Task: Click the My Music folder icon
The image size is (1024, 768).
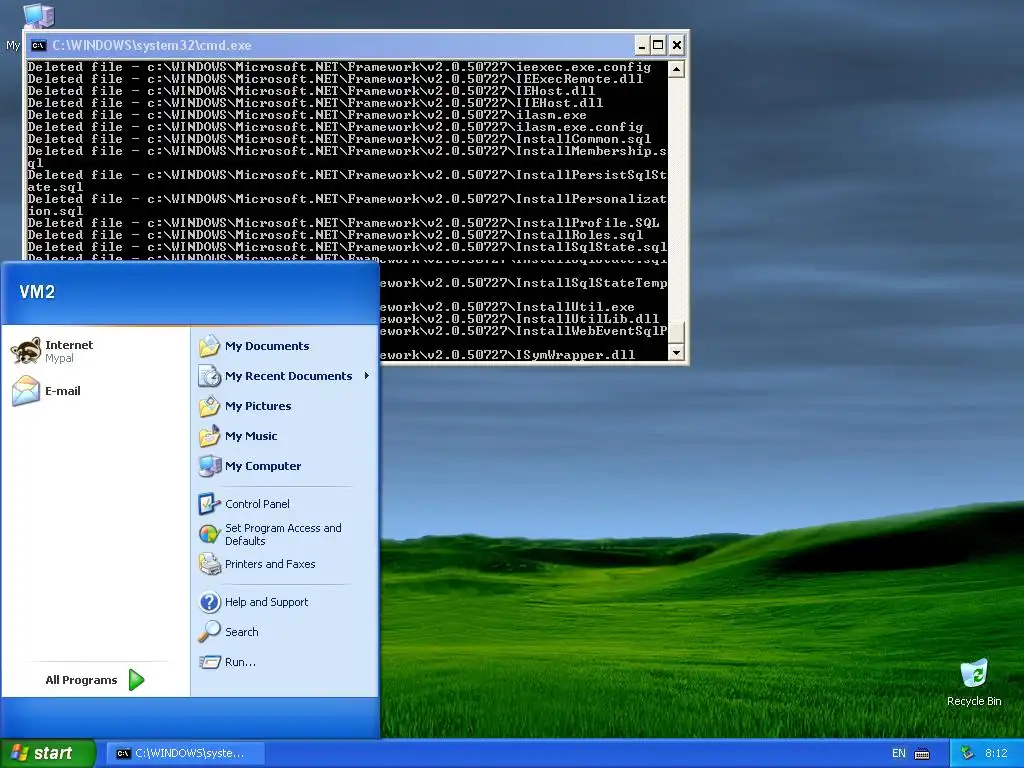Action: coord(210,436)
